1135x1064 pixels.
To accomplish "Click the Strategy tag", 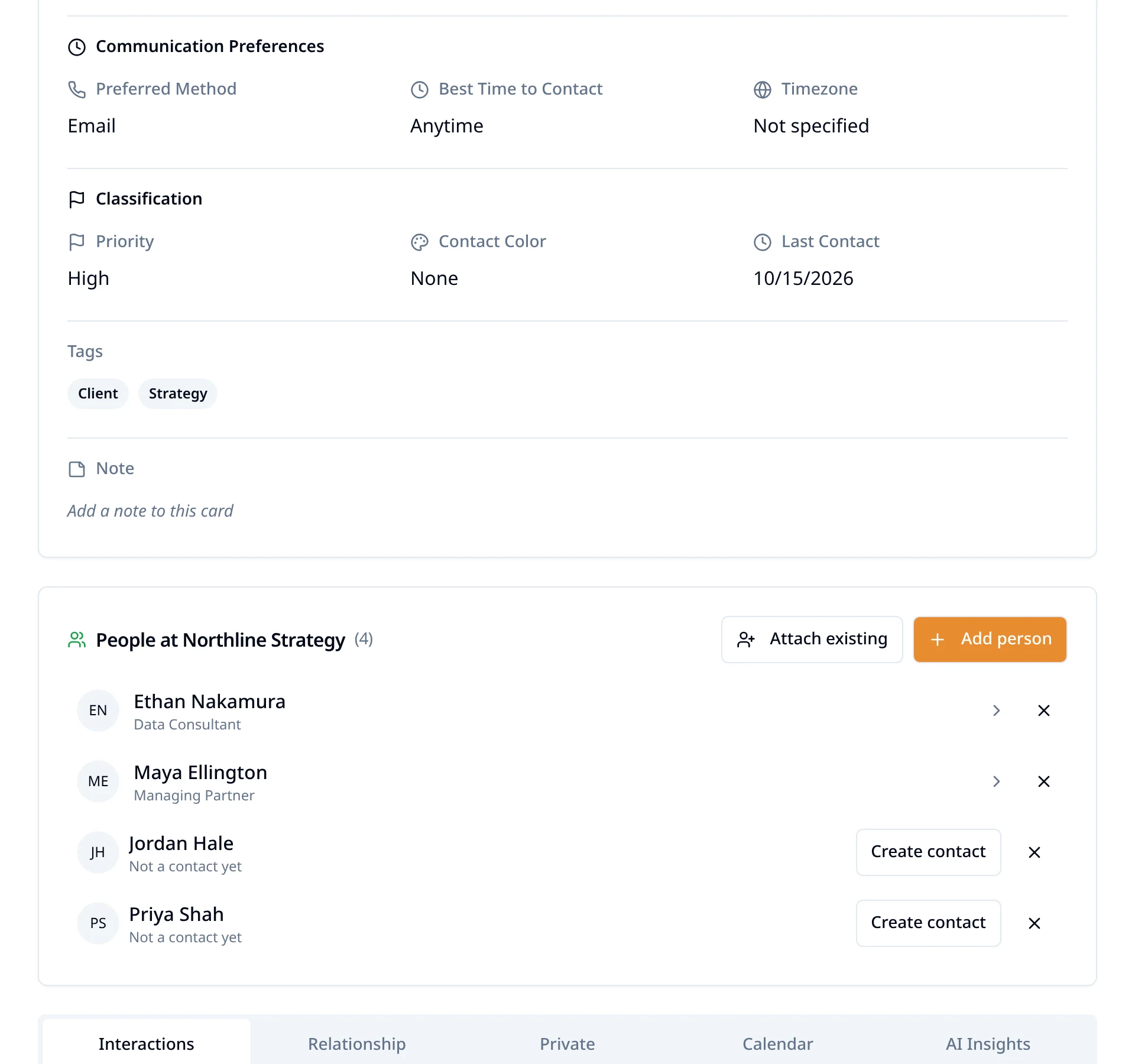I will pyautogui.click(x=178, y=394).
